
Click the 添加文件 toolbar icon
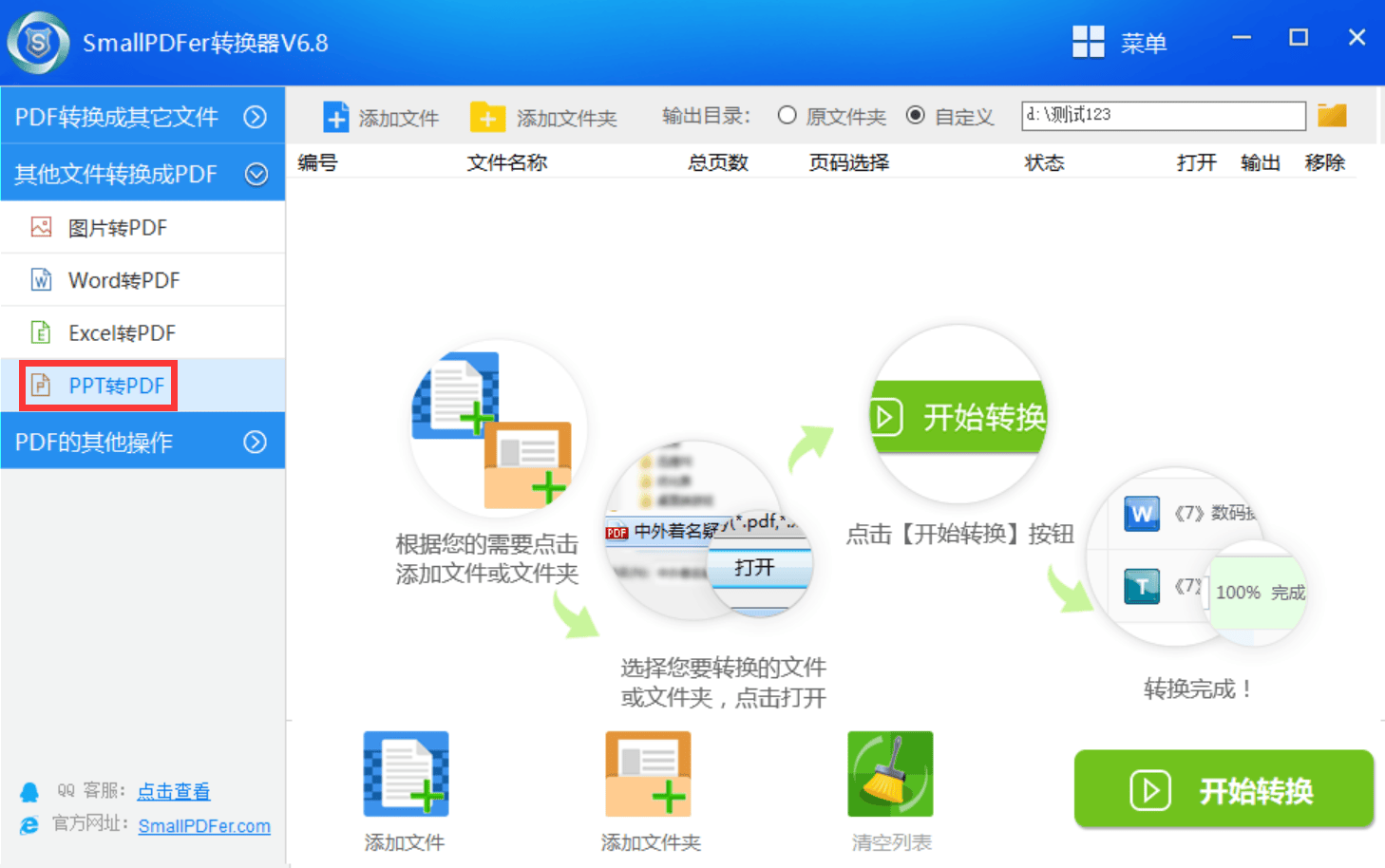coord(336,115)
